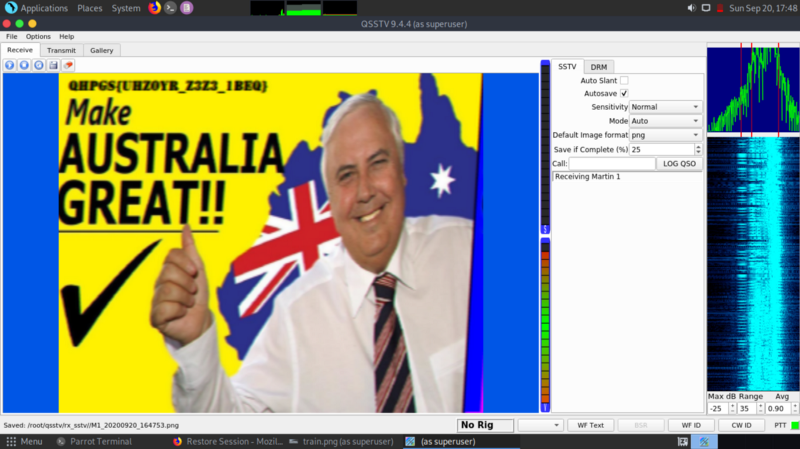The height and width of the screenshot is (449, 800).
Task: Open the purple notes launcher in top panel
Action: [187, 8]
